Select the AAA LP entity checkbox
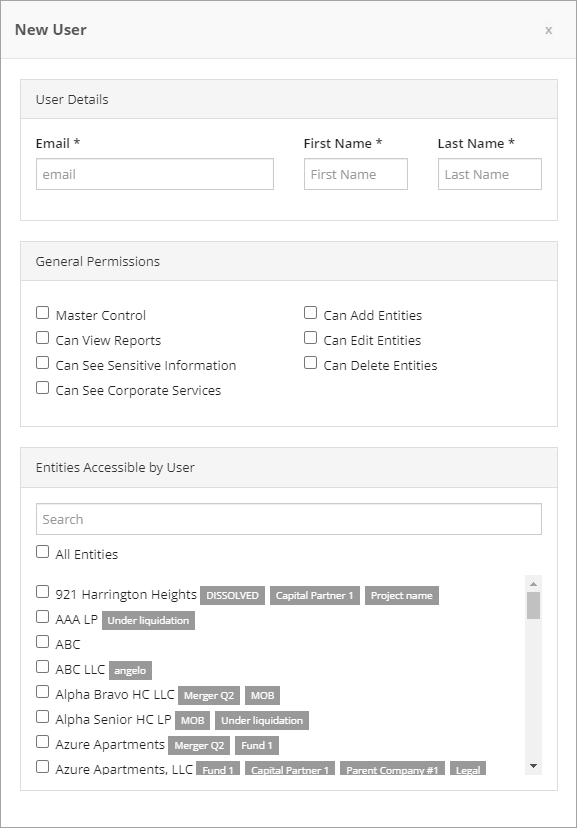The width and height of the screenshot is (577, 828). pos(43,617)
